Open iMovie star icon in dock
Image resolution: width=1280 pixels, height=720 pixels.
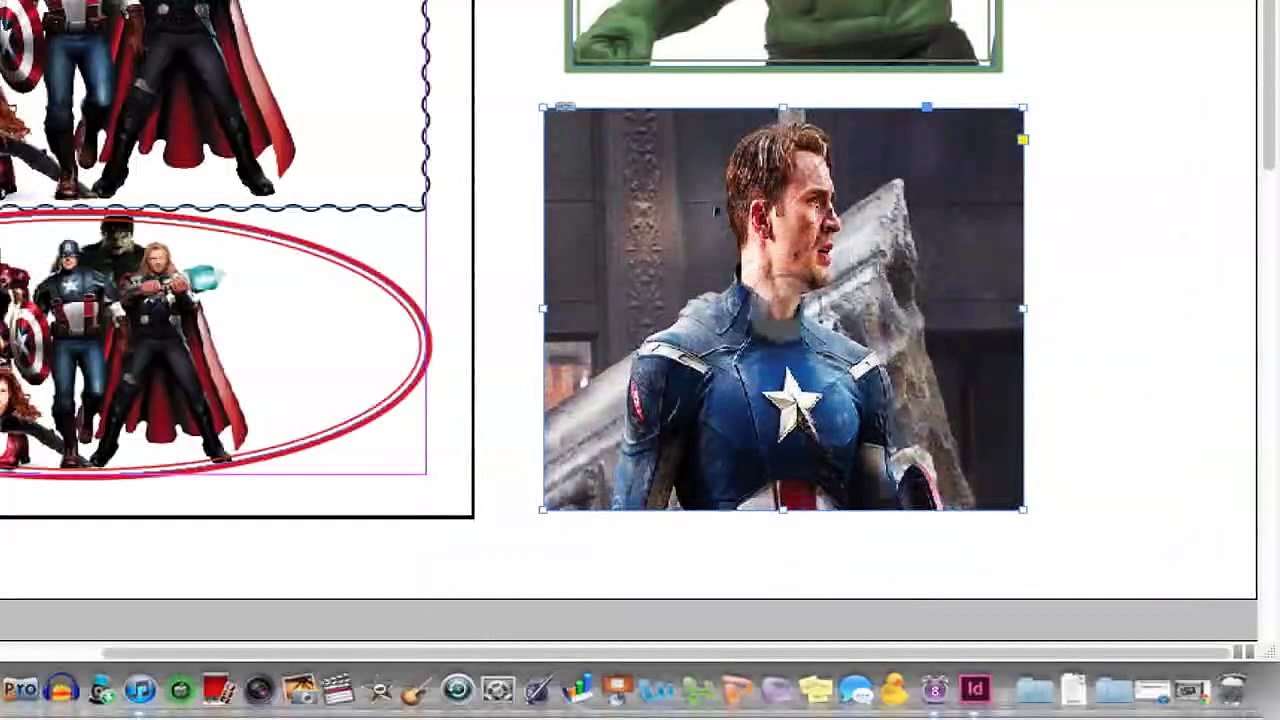[379, 690]
